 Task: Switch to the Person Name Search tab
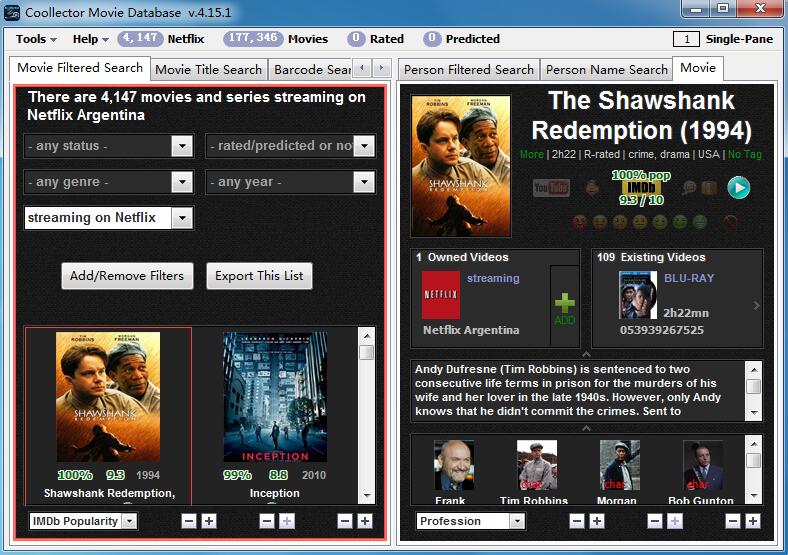pyautogui.click(x=606, y=69)
